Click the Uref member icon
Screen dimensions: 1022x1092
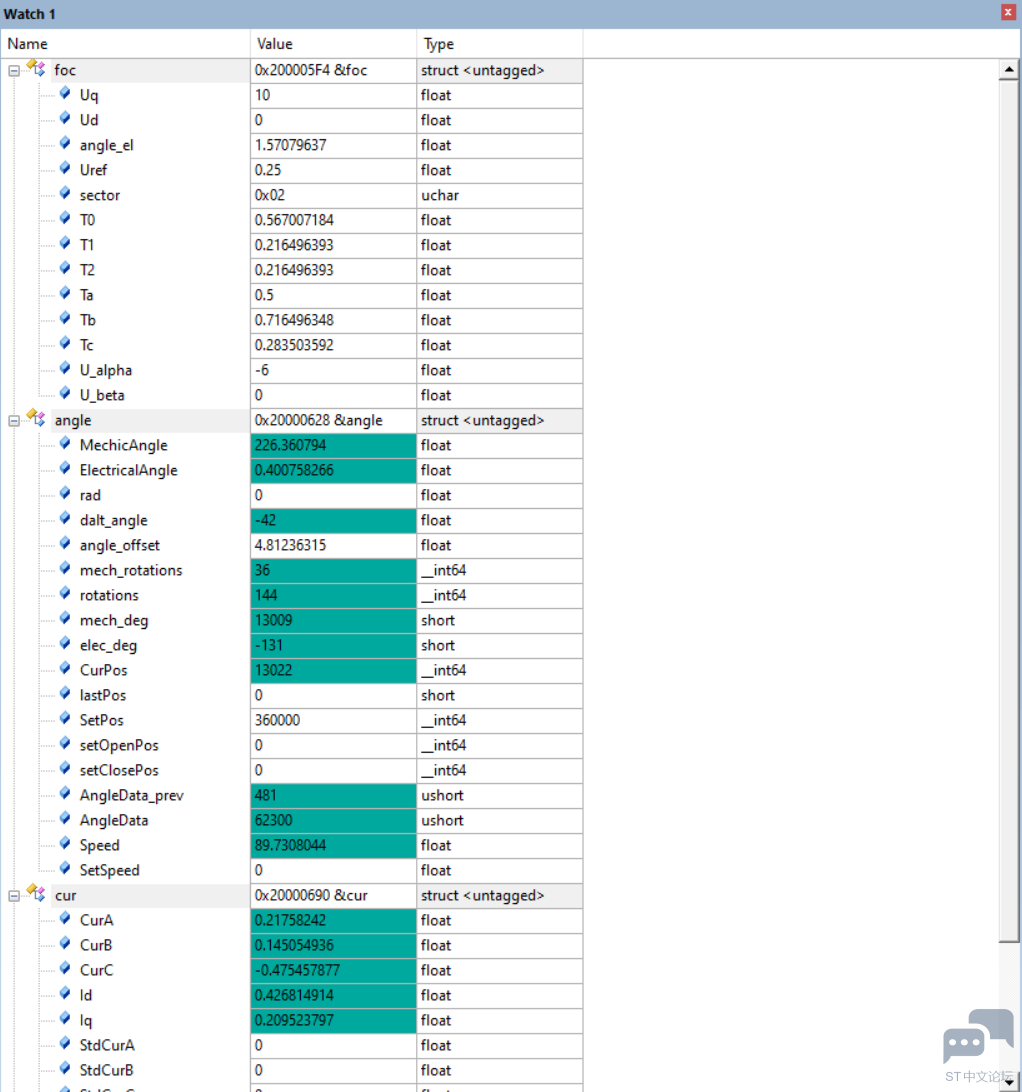(x=65, y=169)
